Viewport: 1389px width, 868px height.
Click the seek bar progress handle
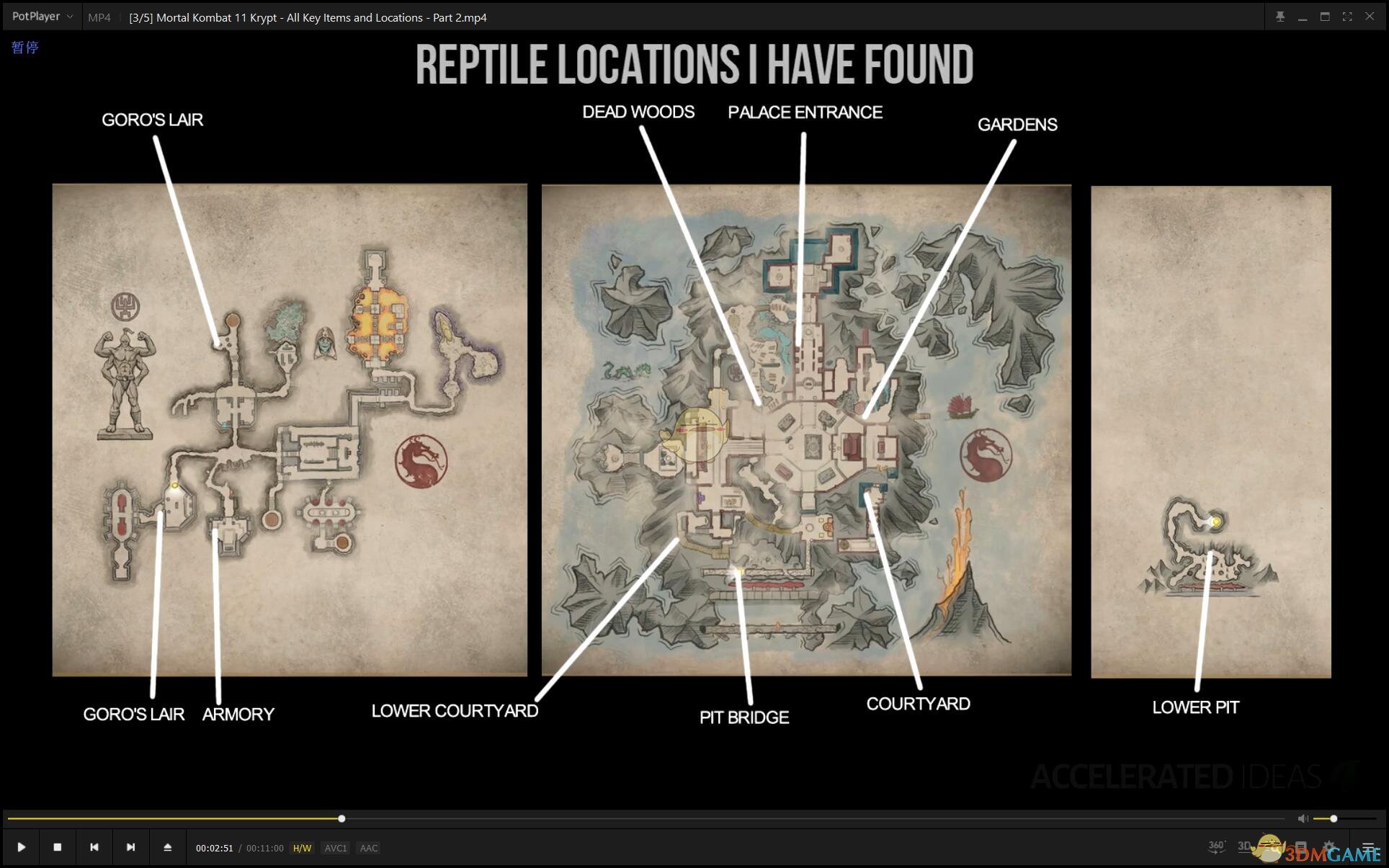click(341, 818)
